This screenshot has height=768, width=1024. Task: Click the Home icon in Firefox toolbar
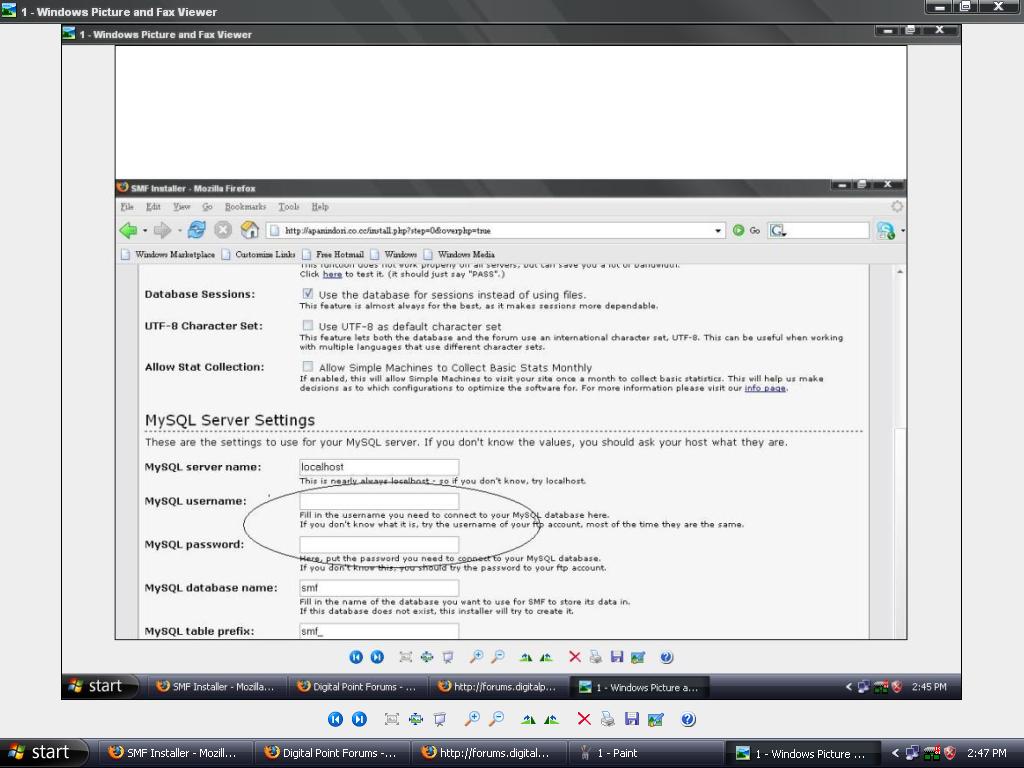coord(249,230)
